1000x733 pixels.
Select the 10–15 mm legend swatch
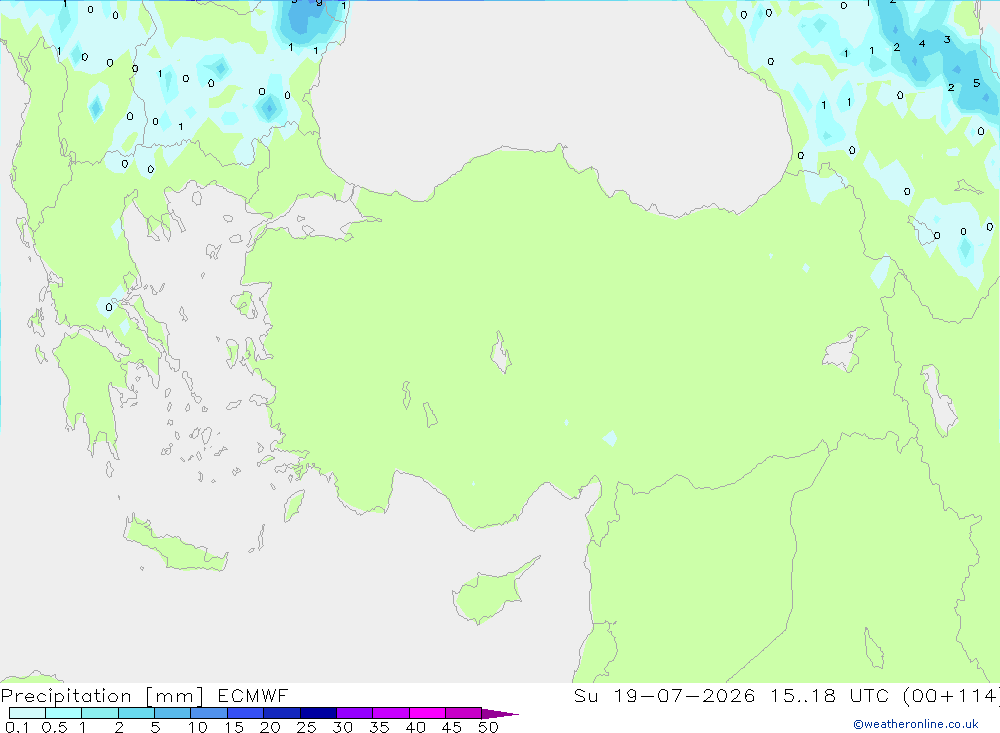point(209,713)
